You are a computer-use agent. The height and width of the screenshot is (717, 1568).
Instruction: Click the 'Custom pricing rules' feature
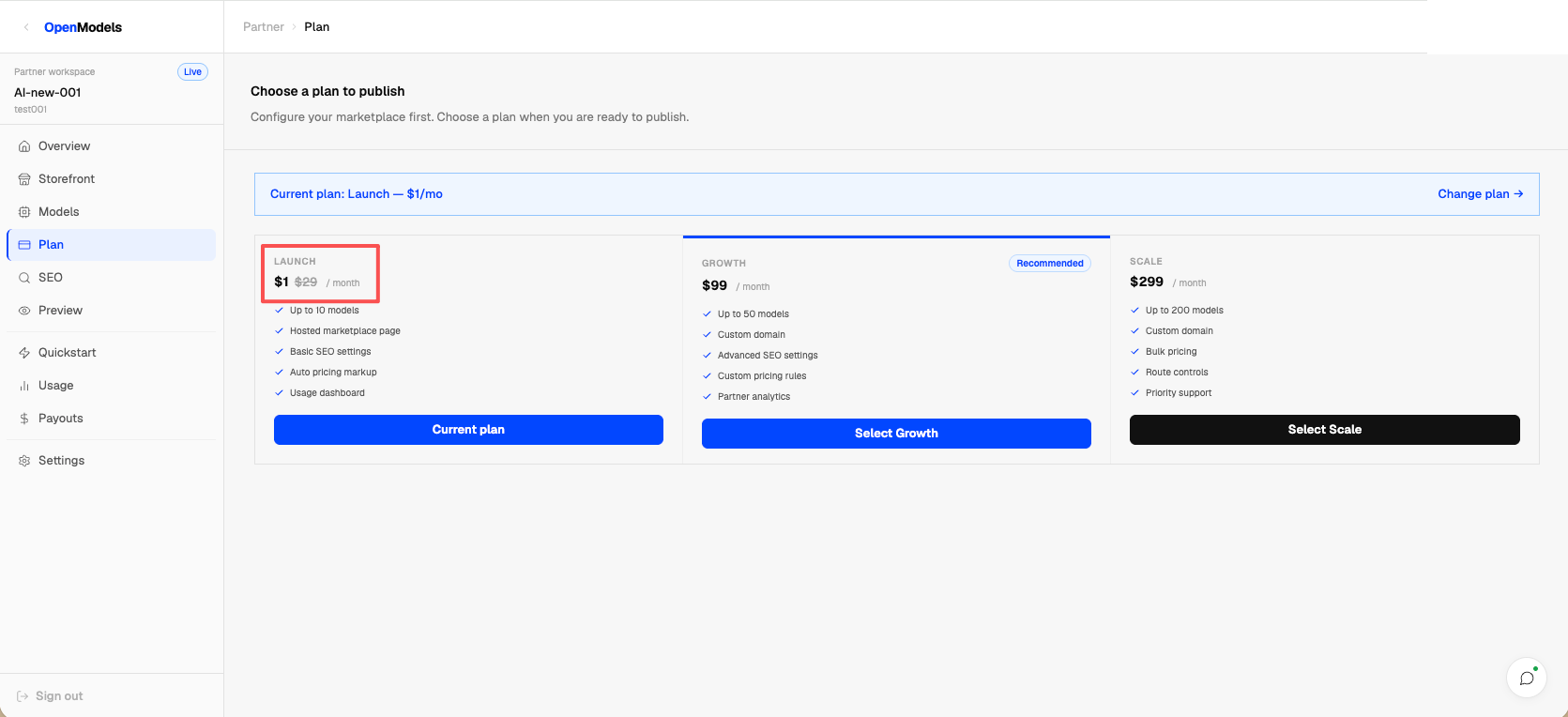coord(762,376)
